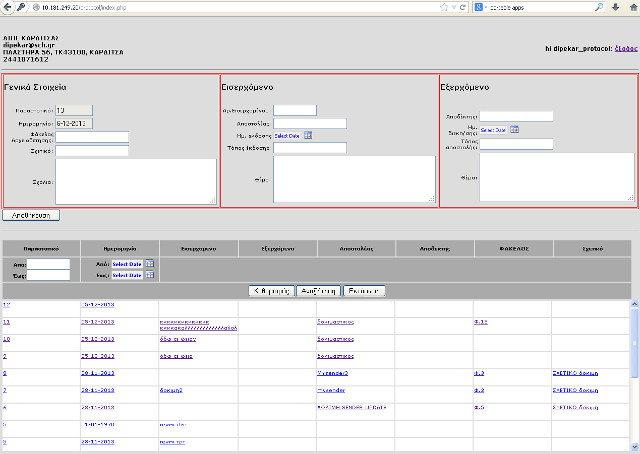640x454 pixels.
Task: Click the Ημερομηνία column header
Action: point(119,247)
